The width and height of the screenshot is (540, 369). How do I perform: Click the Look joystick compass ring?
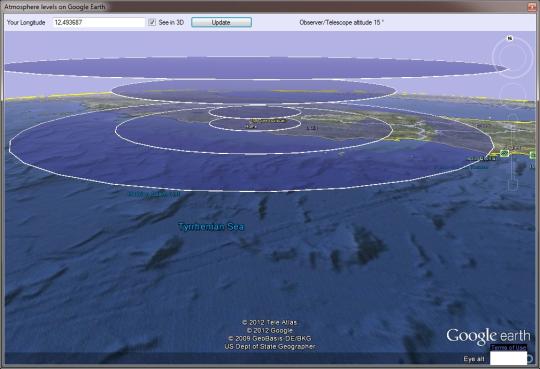[513, 58]
